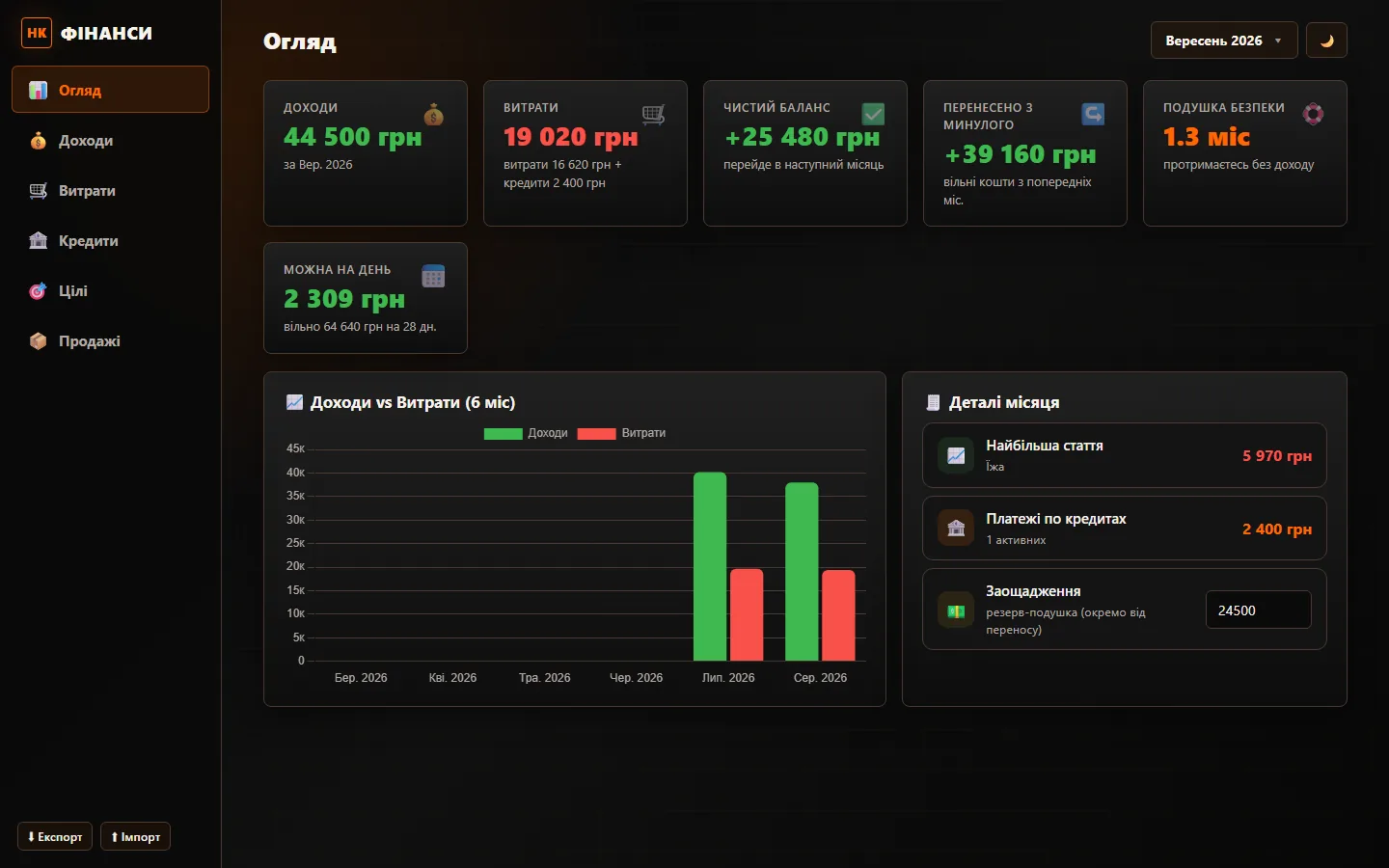This screenshot has width=1389, height=868.
Task: Click the calendar icon in Можна на день card
Action: (x=433, y=277)
